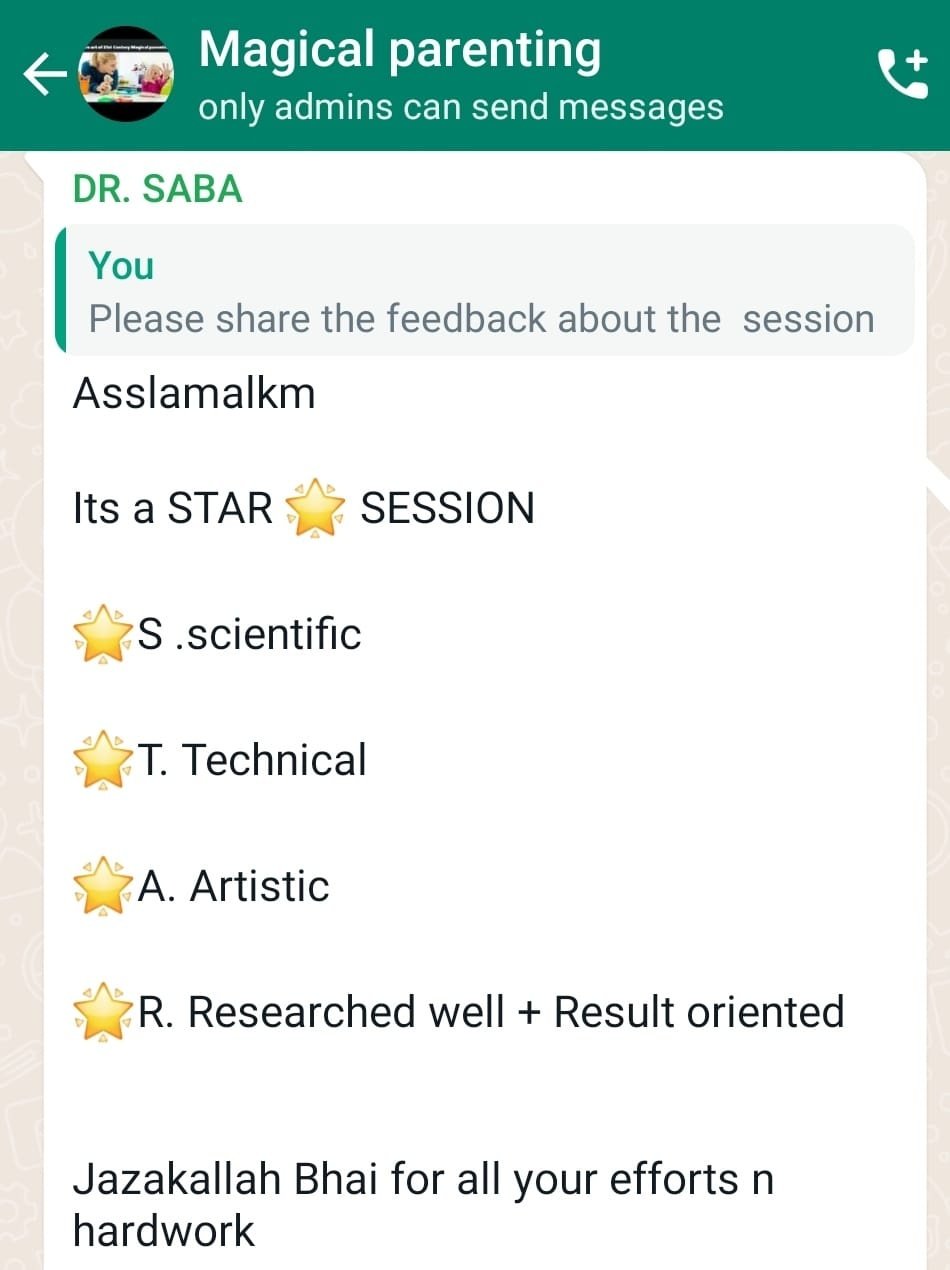Viewport: 950px width, 1270px height.
Task: Tap the 'SESSION' word in message
Action: pos(447,509)
